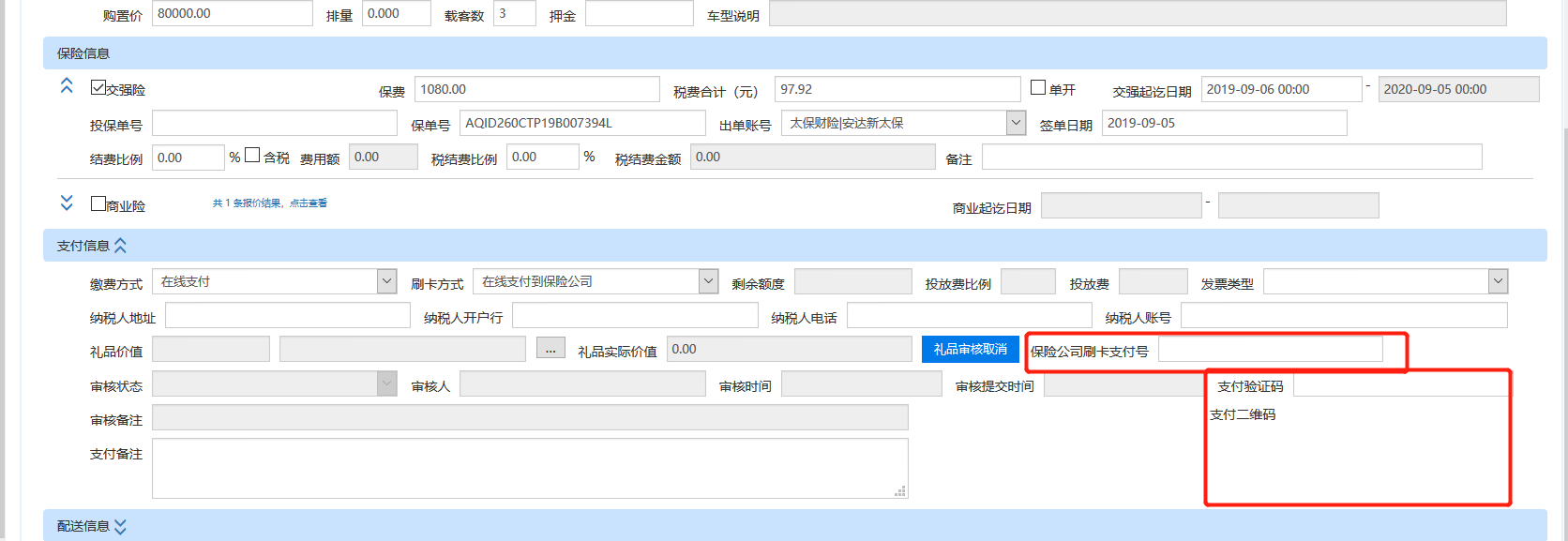Click the 结费比例 input field
1568x541 pixels.
pos(188,157)
